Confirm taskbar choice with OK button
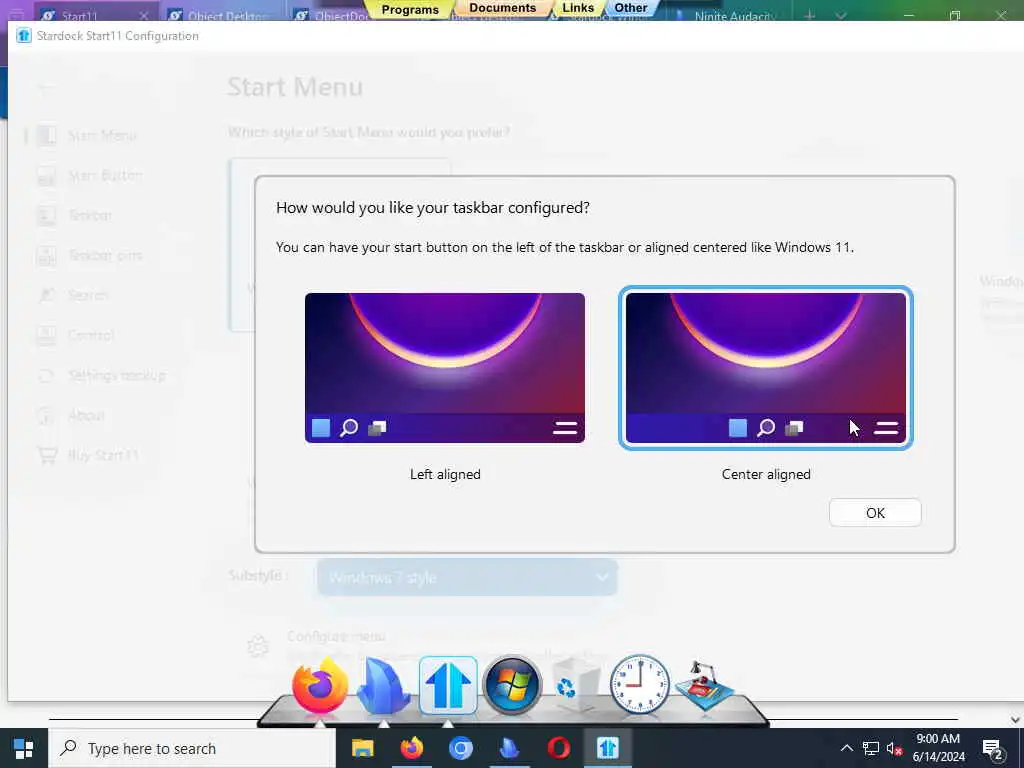The image size is (1024, 768). 875,513
